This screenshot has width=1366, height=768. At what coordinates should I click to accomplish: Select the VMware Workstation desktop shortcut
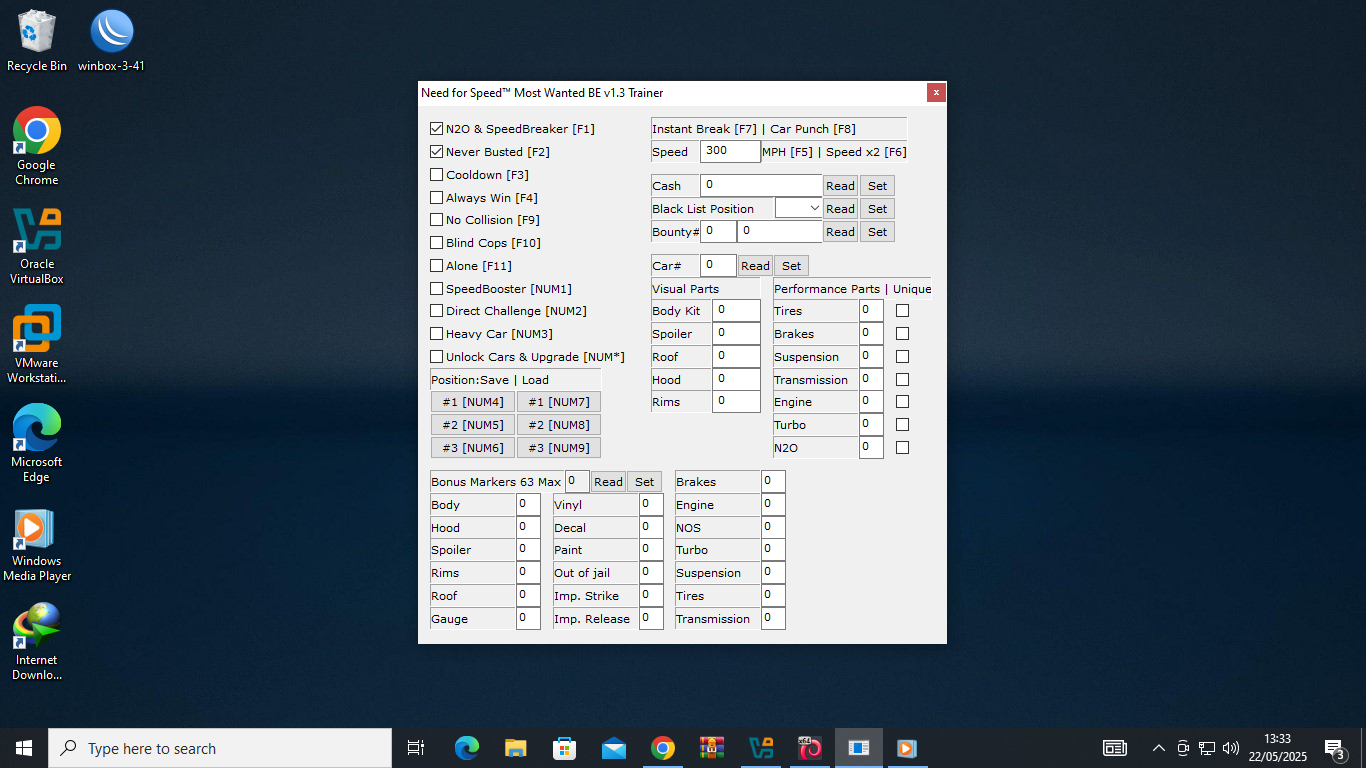(37, 345)
